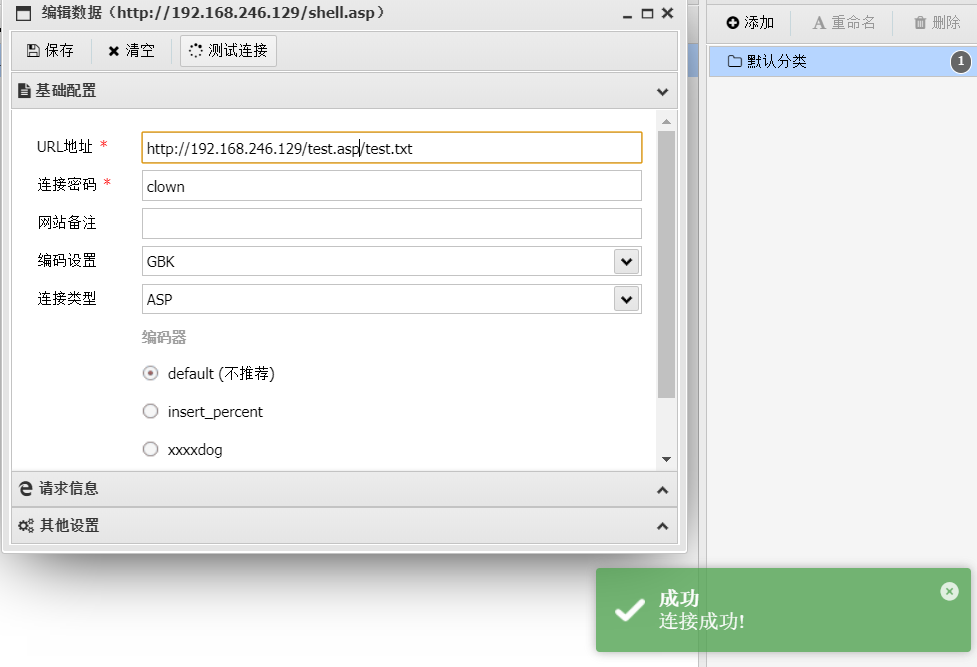This screenshot has width=977, height=667.
Task: Maximize the 编辑数据 dialog
Action: coord(647,13)
